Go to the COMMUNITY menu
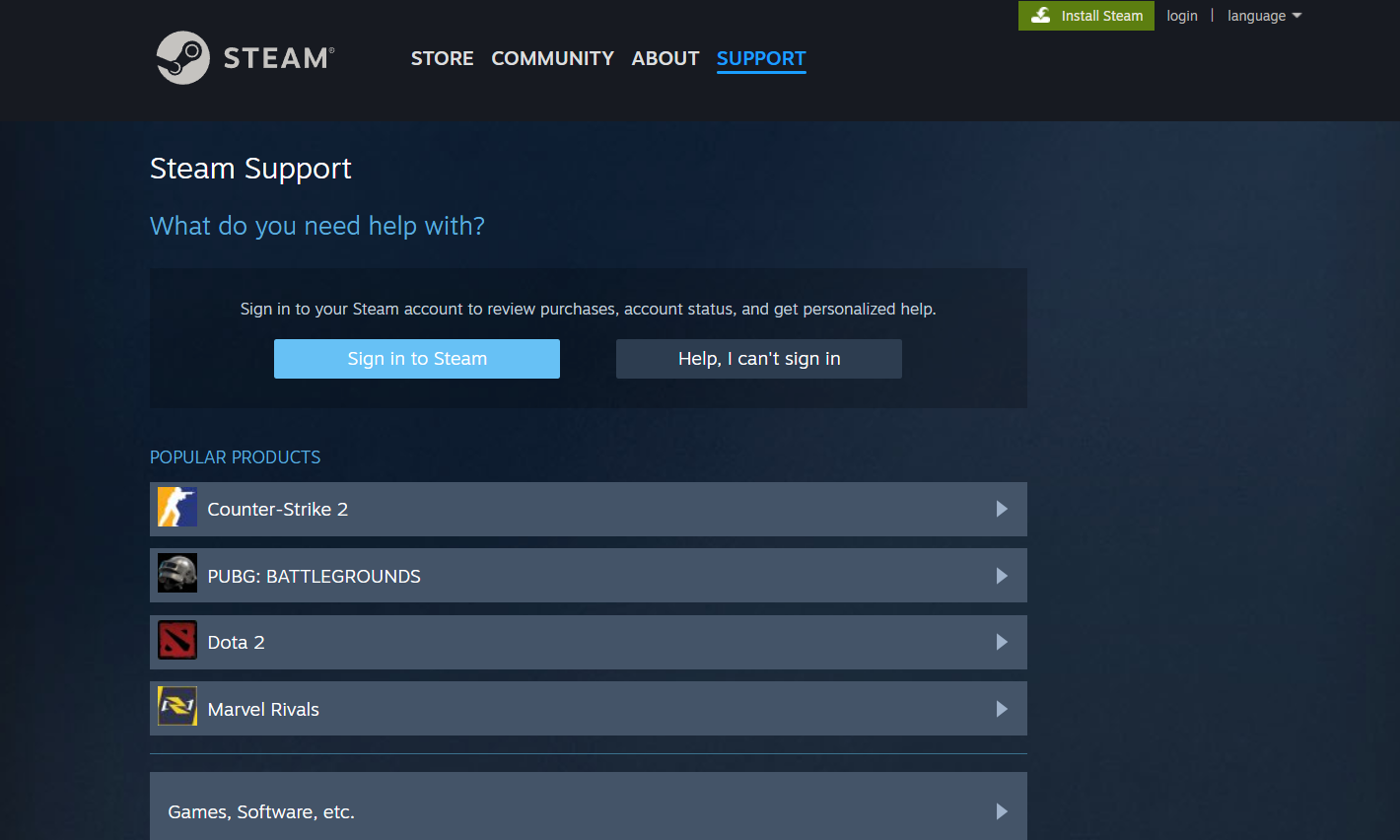The height and width of the screenshot is (840, 1400). point(552,58)
